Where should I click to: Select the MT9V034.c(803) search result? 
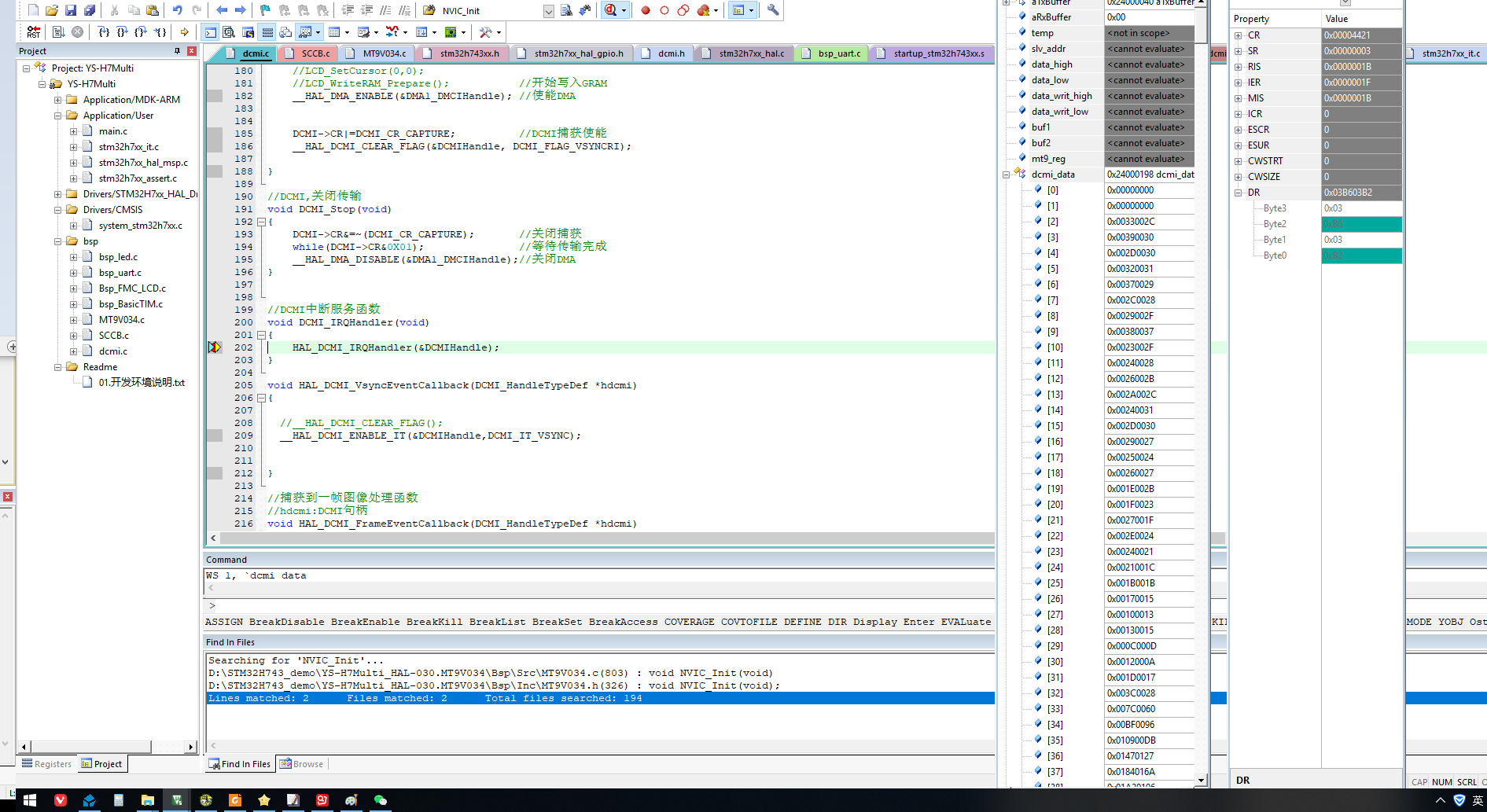coord(491,673)
